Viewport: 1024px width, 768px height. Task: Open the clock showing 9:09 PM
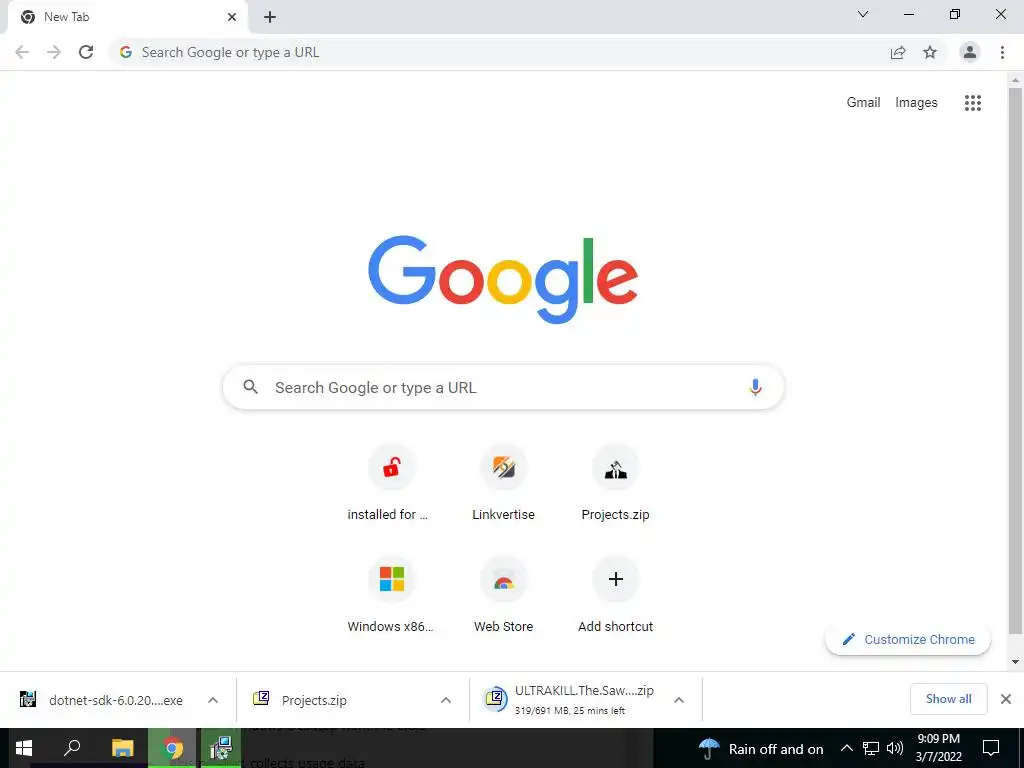point(938,748)
